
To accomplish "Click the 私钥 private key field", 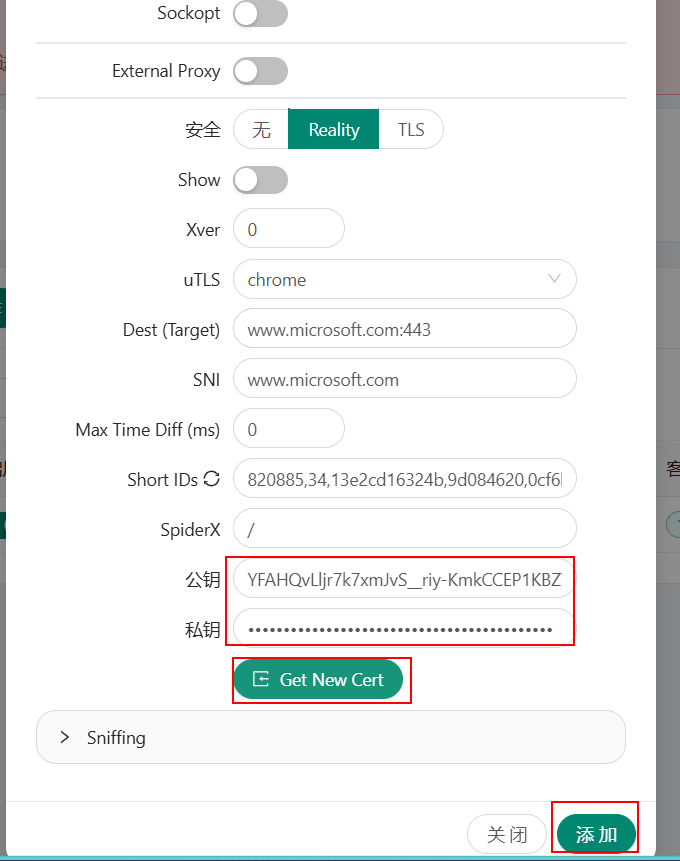I will tap(404, 629).
